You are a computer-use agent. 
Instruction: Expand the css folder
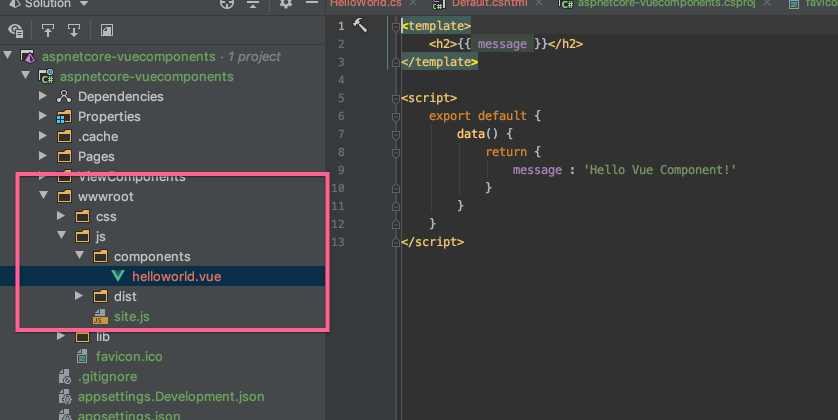click(x=61, y=215)
